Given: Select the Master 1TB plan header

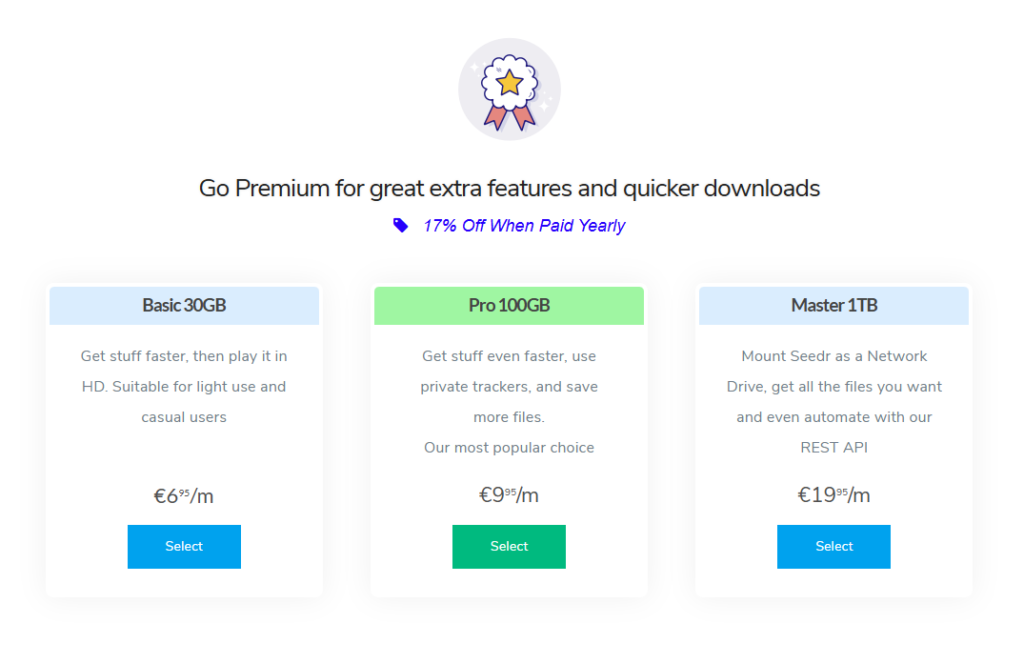Looking at the screenshot, I should 834,305.
